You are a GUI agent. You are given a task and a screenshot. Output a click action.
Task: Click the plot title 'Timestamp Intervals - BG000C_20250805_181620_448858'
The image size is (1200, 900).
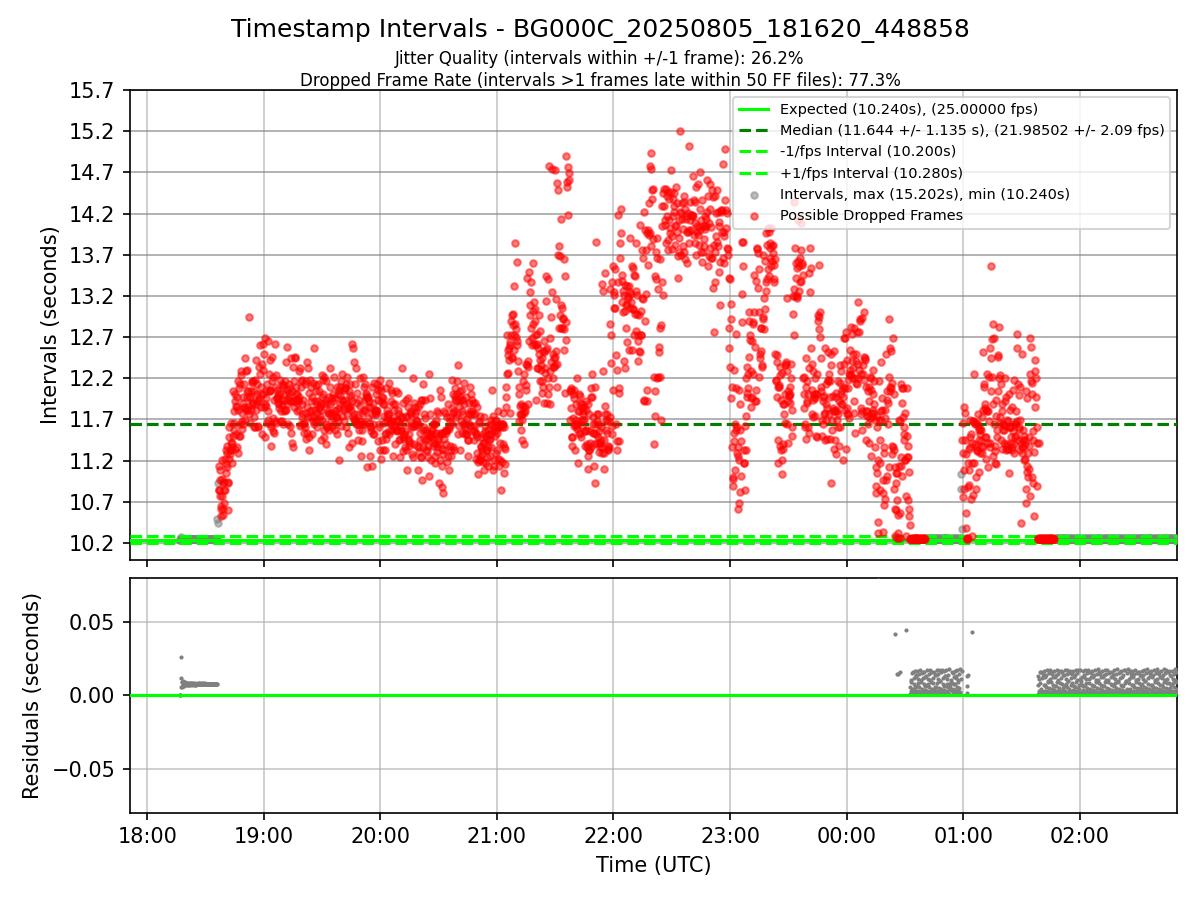pos(600,29)
